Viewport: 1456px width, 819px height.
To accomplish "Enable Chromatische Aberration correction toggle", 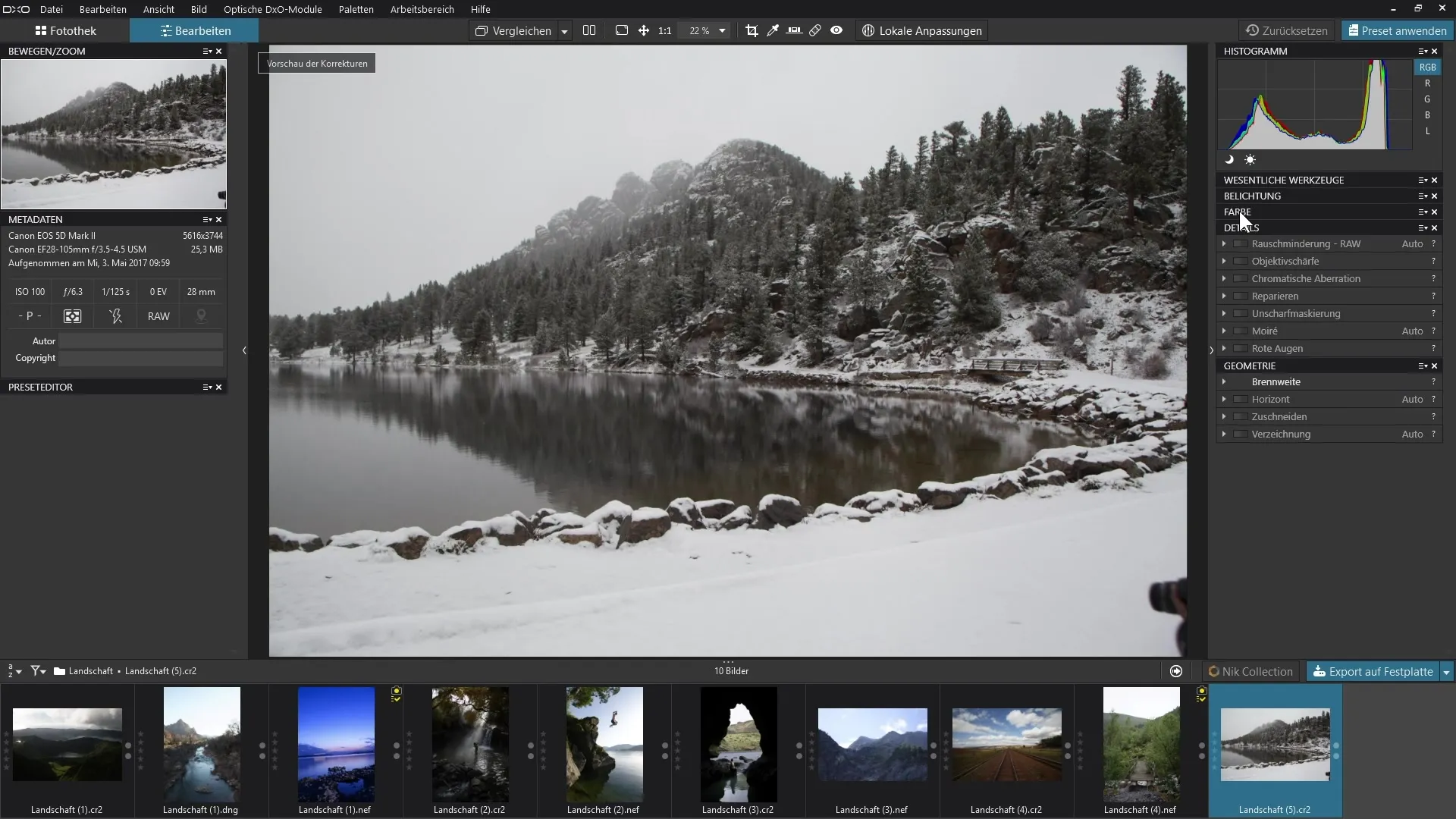I will (1241, 278).
